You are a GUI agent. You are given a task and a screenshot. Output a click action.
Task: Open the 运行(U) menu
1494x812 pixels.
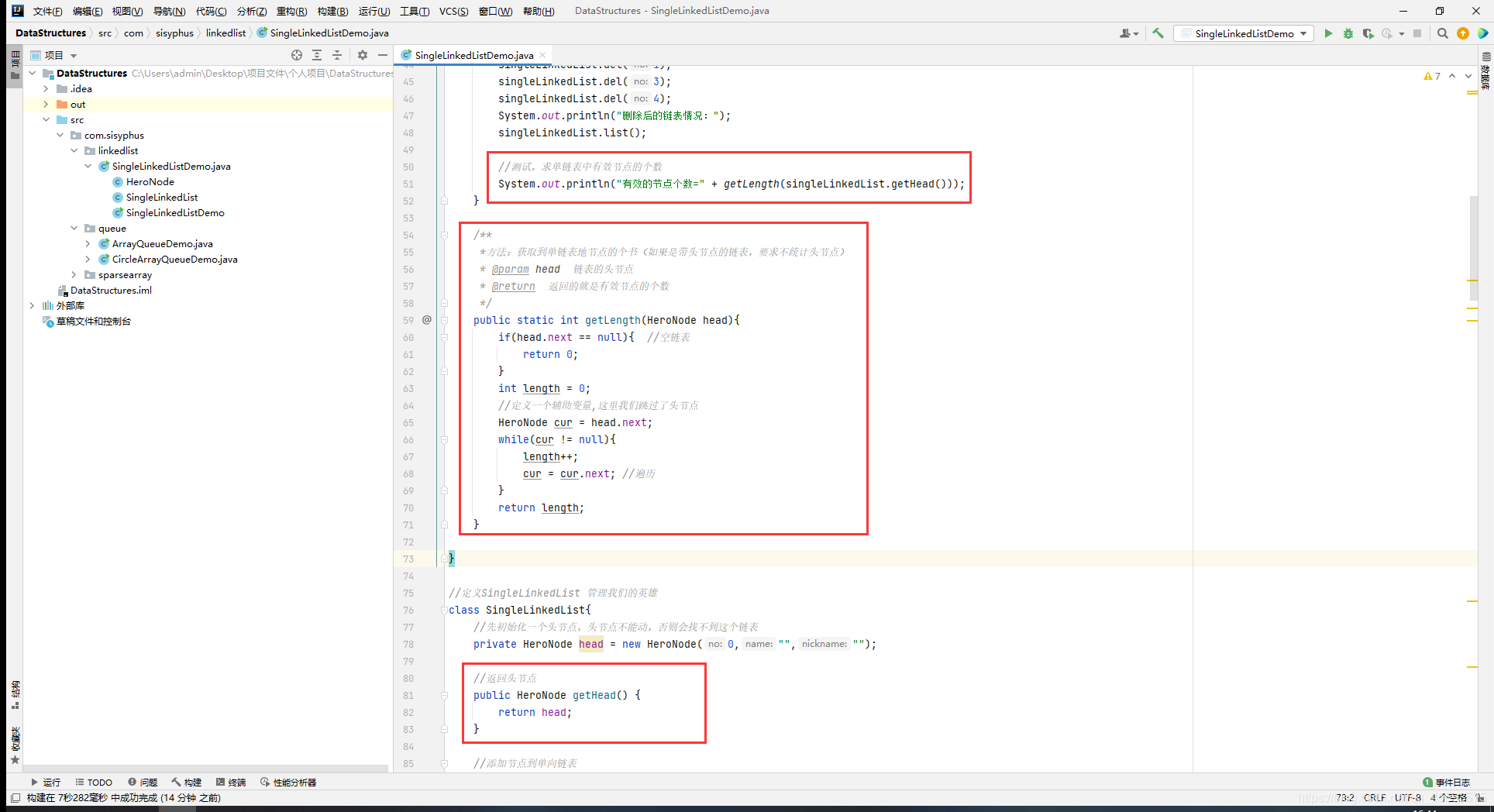click(x=374, y=11)
